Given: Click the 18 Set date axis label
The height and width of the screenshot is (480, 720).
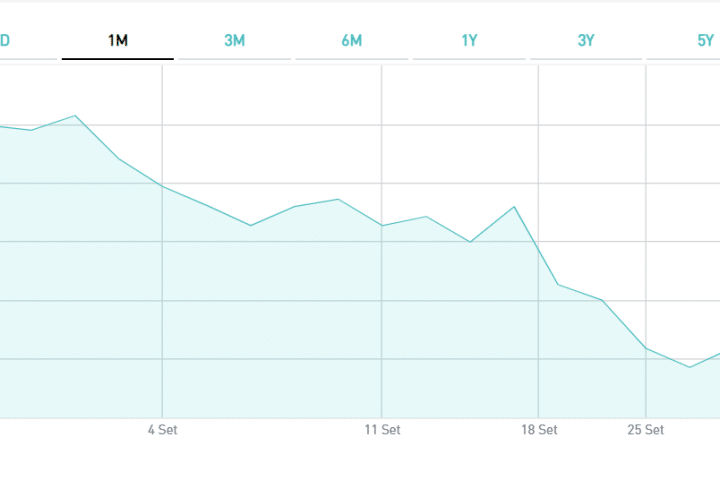Looking at the screenshot, I should (539, 430).
